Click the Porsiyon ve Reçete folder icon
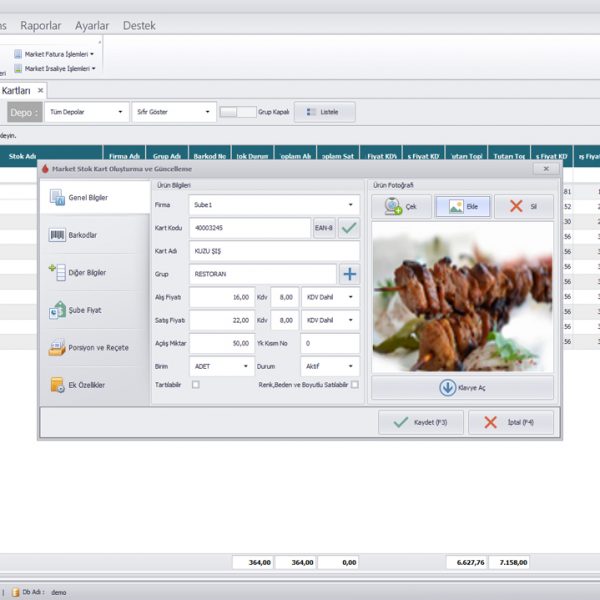 click(x=57, y=347)
